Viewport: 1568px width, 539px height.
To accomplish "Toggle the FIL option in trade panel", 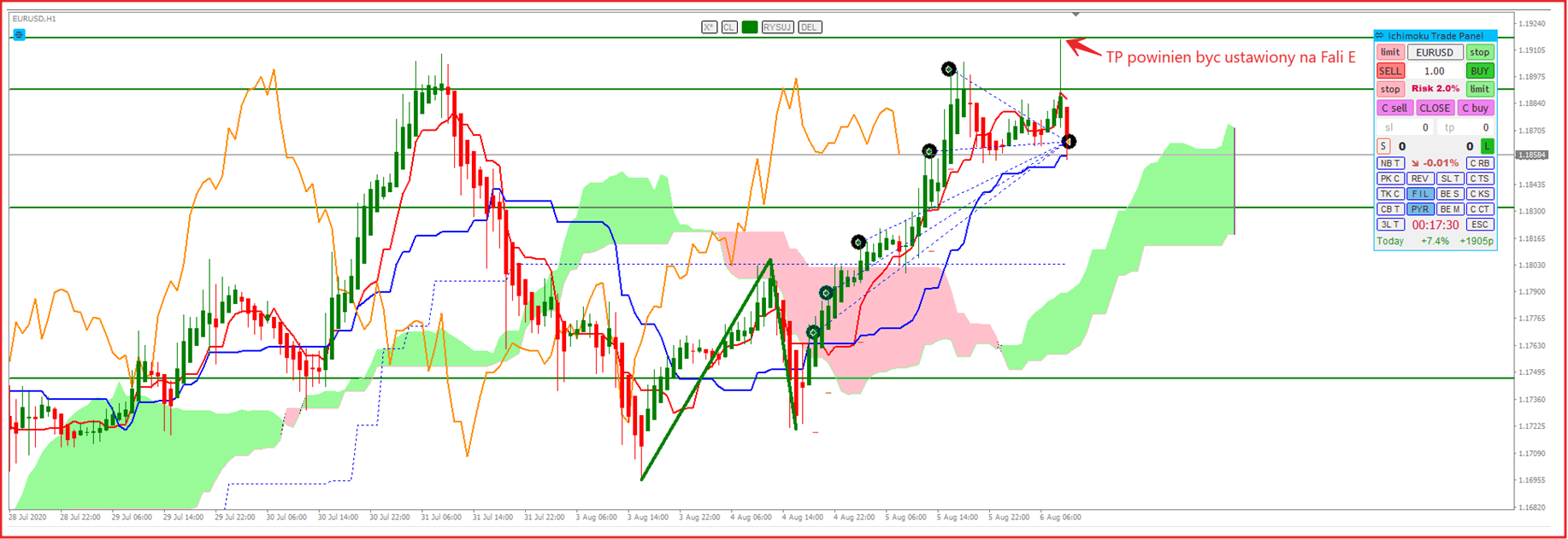I will pos(1419,194).
